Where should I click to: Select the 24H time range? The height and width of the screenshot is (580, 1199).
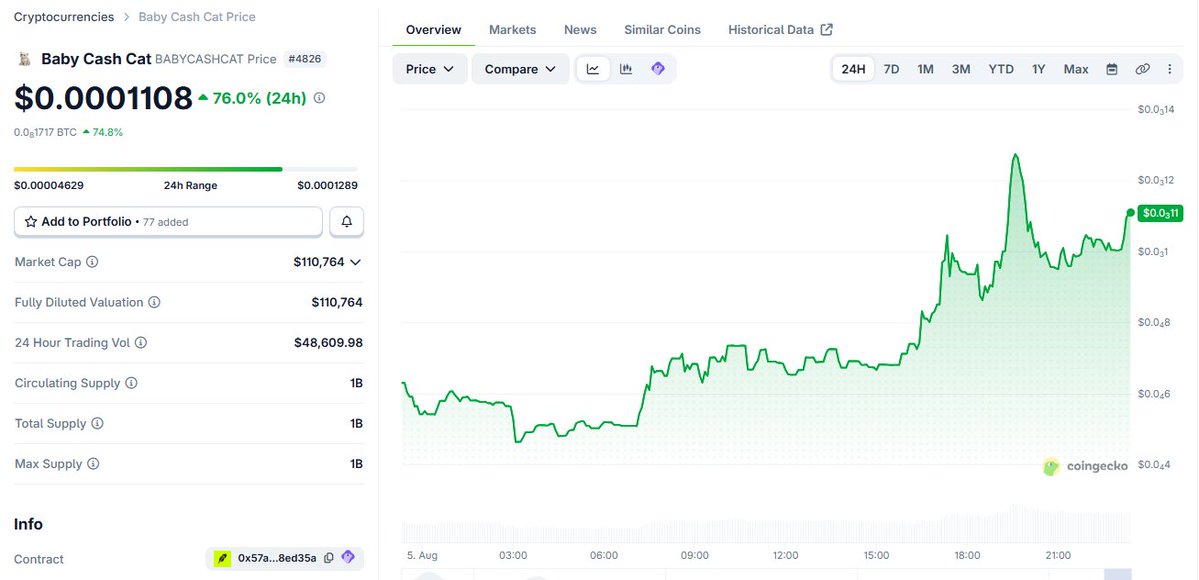pyautogui.click(x=853, y=69)
